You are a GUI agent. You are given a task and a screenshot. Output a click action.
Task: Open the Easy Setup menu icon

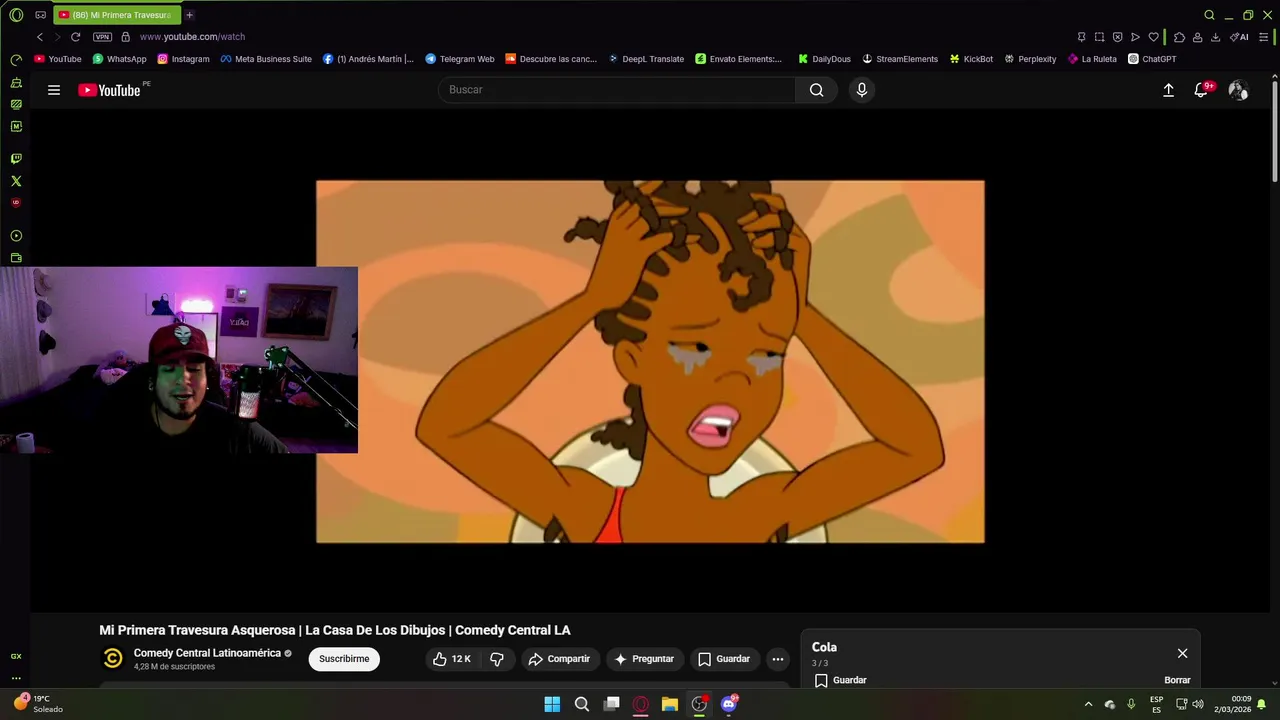click(x=1264, y=37)
